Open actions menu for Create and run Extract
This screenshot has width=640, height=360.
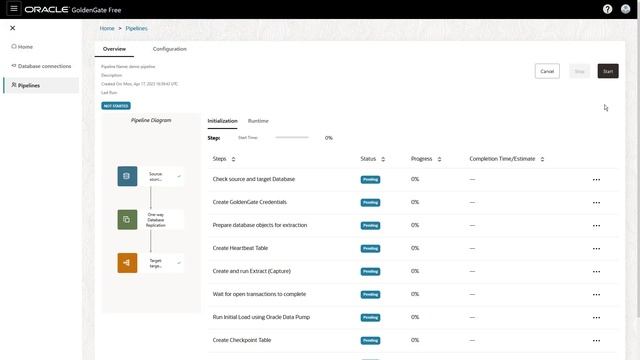pos(596,271)
